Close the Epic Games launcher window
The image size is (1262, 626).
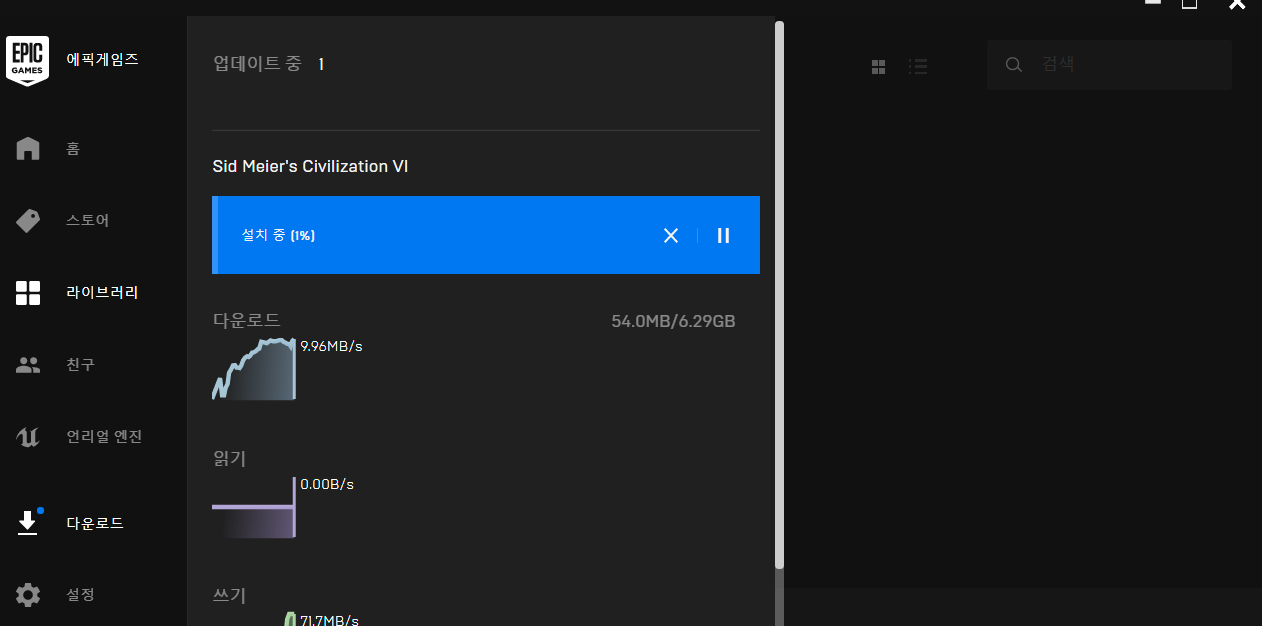pos(1237,4)
